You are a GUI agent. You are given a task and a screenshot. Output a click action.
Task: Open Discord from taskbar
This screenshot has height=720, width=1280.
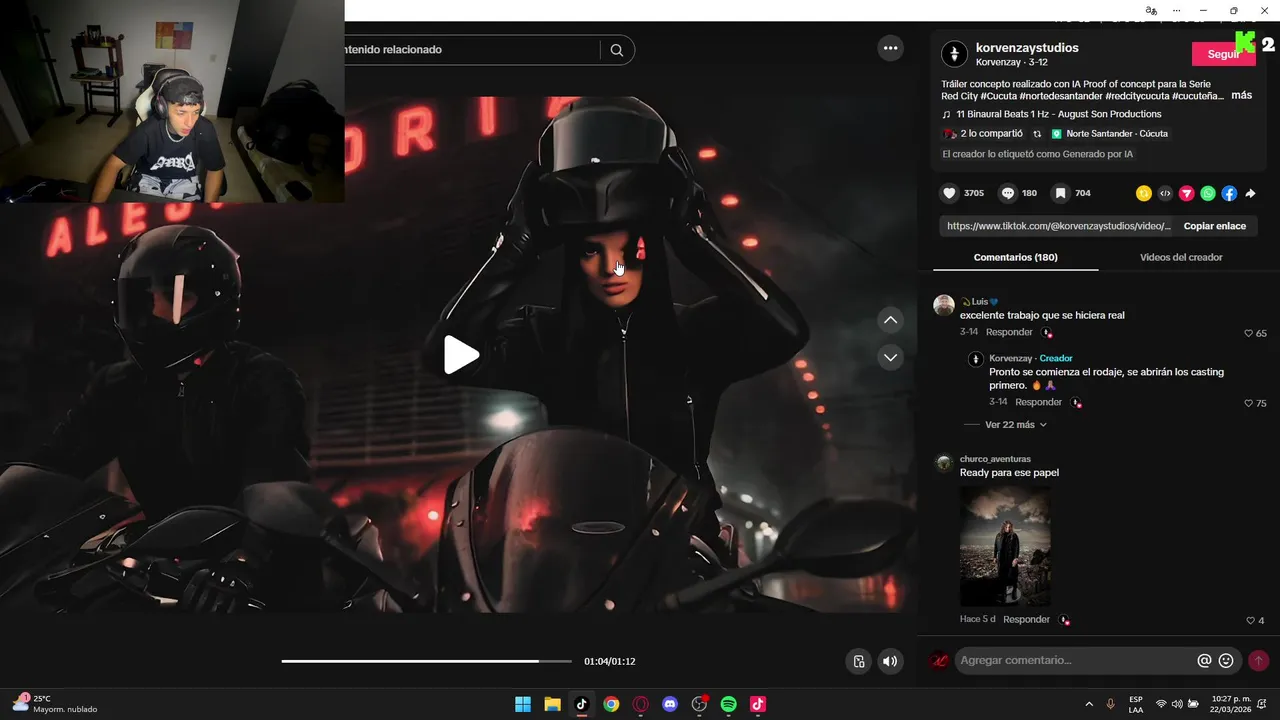coord(670,704)
